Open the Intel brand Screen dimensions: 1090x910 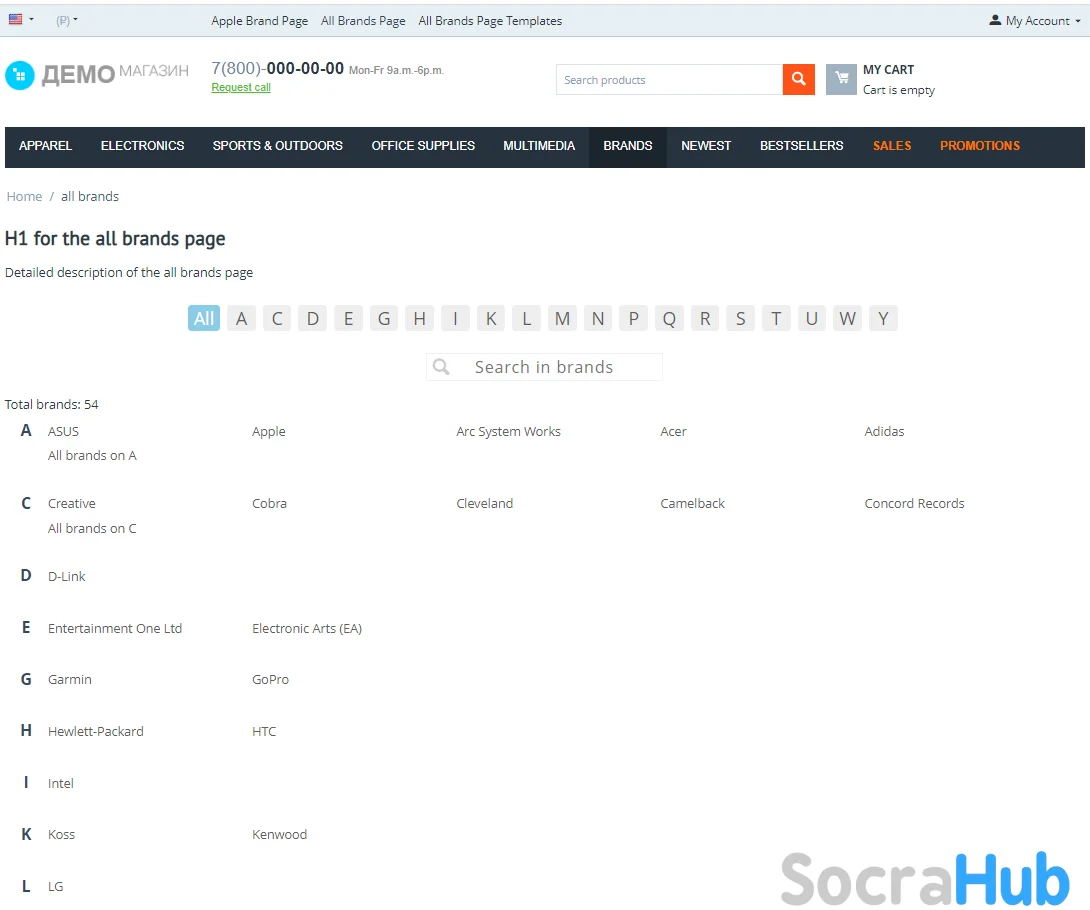pyautogui.click(x=60, y=783)
